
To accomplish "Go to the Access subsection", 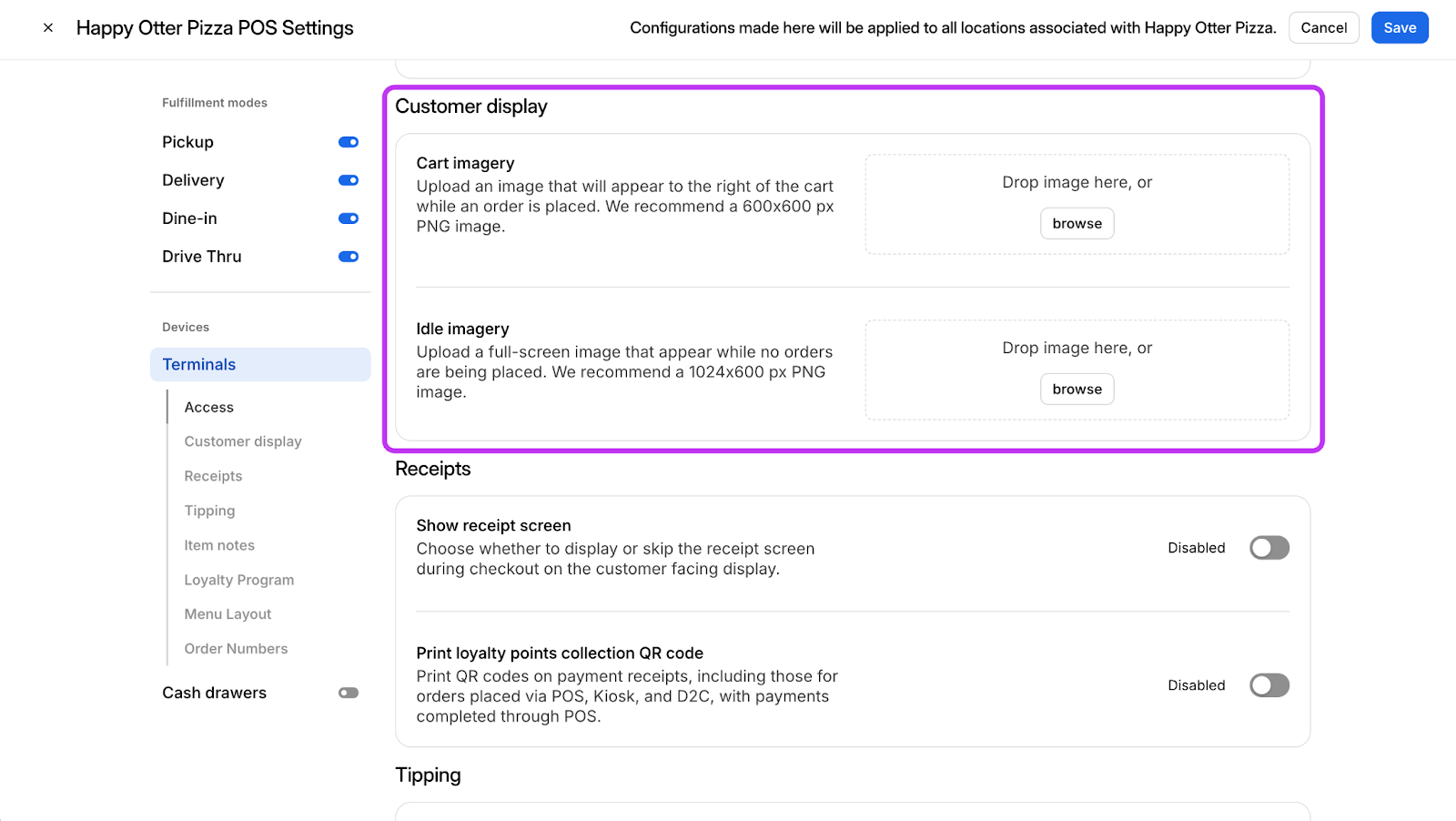I will (209, 408).
